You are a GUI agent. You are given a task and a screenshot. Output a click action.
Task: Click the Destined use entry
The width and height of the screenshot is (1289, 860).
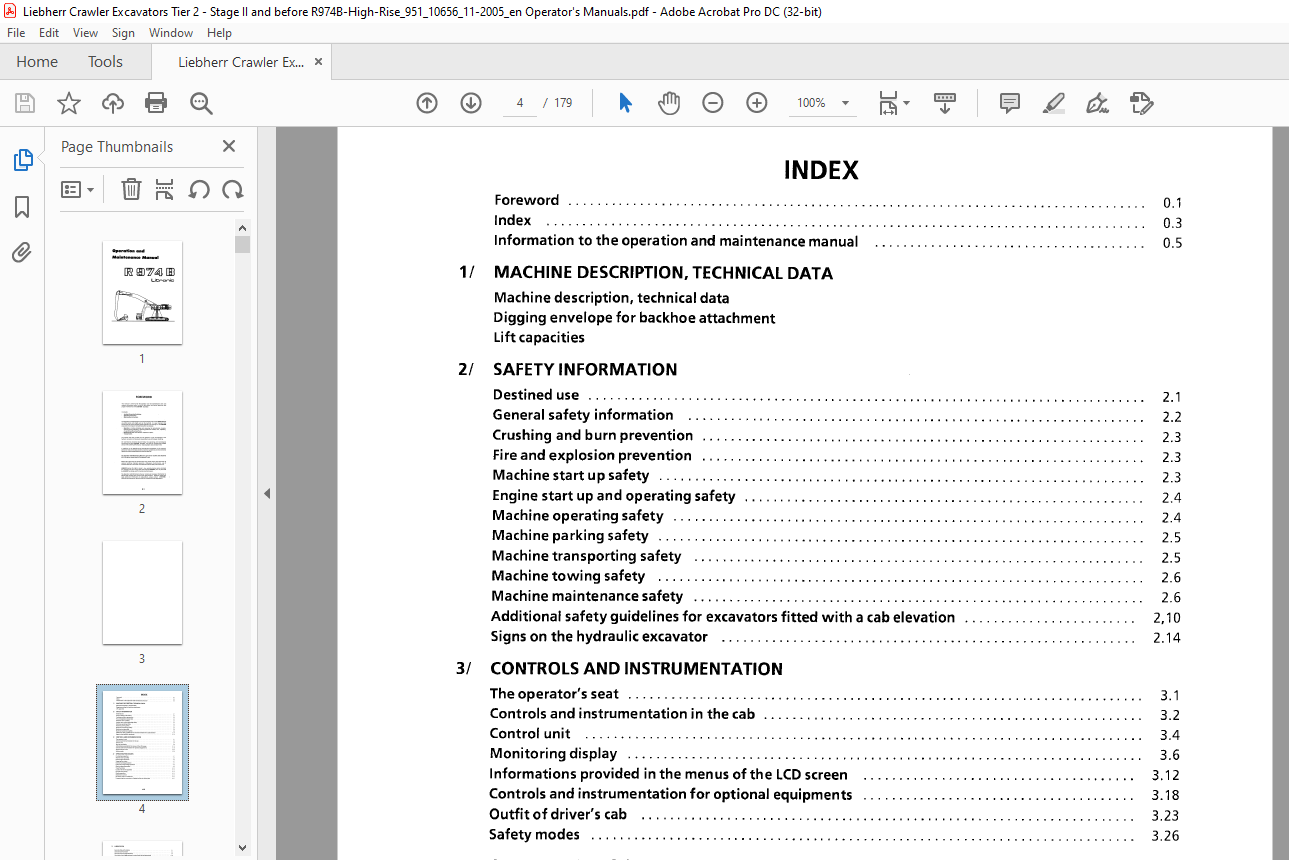point(536,395)
